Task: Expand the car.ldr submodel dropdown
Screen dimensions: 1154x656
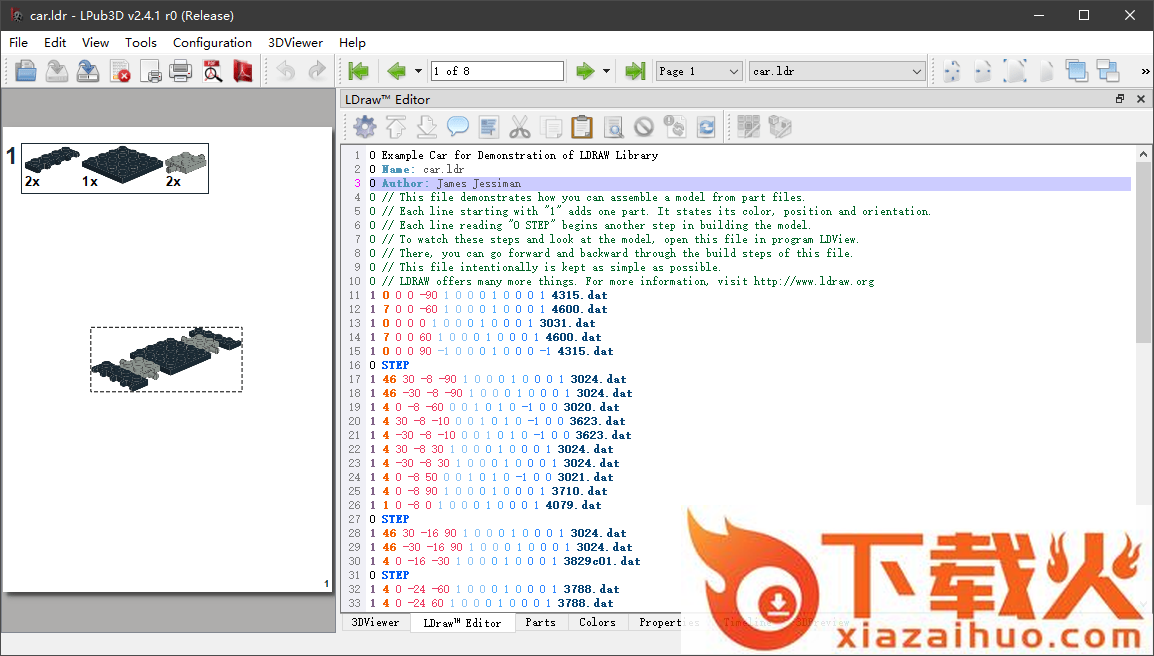Action: [x=917, y=71]
